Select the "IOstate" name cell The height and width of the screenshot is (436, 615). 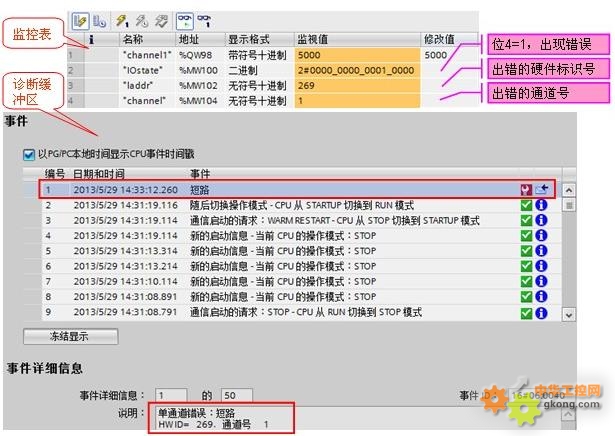tap(147, 71)
